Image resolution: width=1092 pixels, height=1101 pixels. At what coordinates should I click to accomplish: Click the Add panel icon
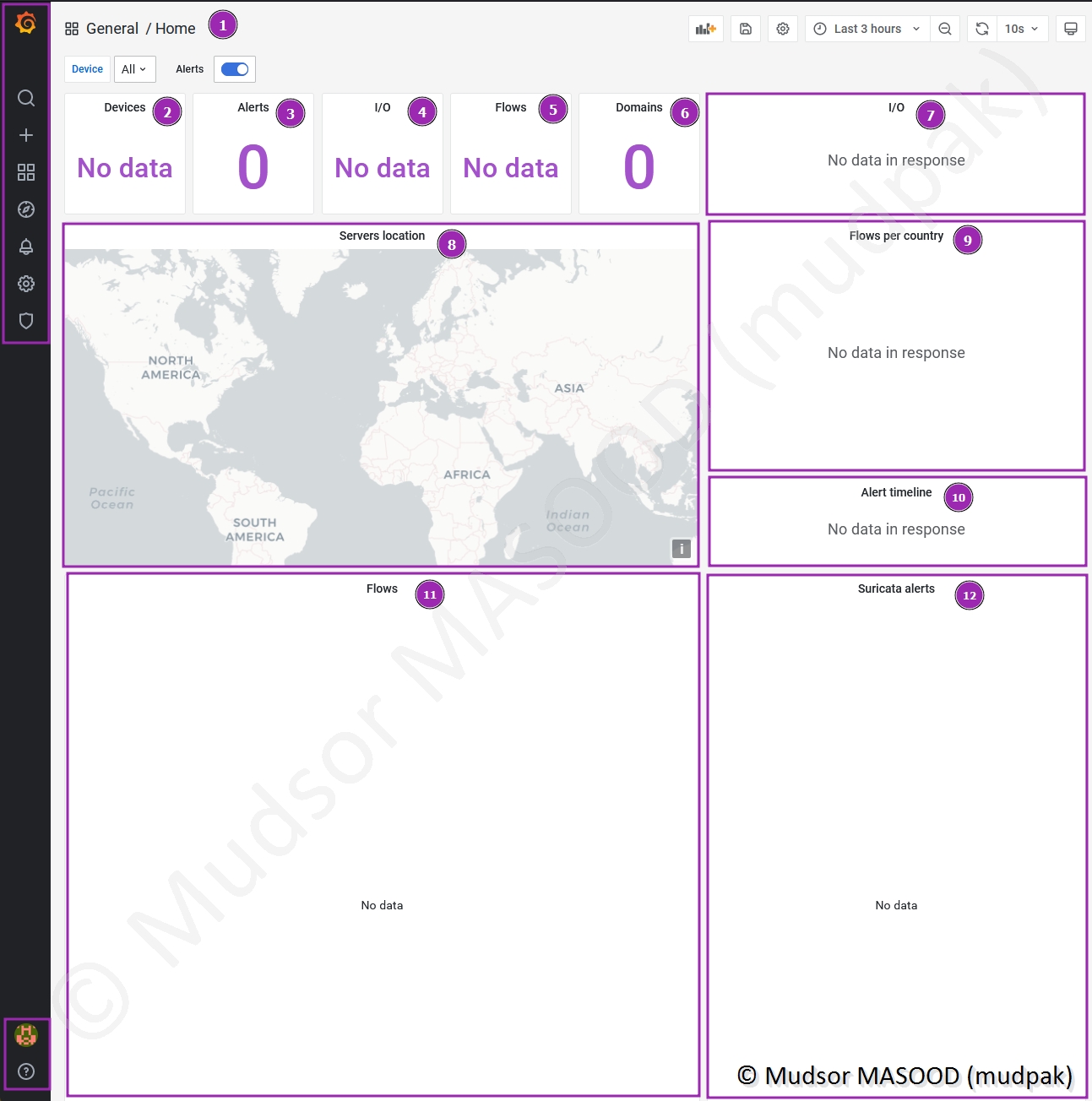(x=705, y=29)
